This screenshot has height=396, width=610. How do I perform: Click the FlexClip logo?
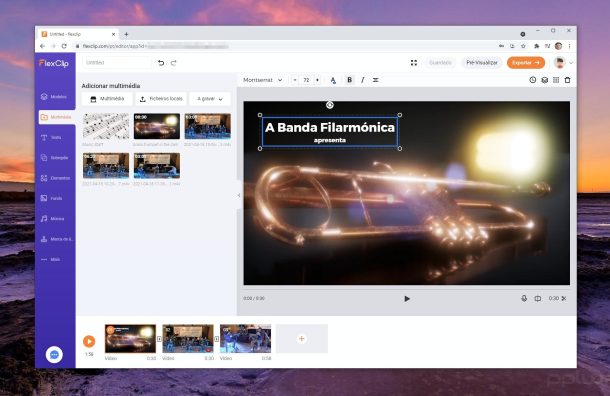[x=54, y=63]
